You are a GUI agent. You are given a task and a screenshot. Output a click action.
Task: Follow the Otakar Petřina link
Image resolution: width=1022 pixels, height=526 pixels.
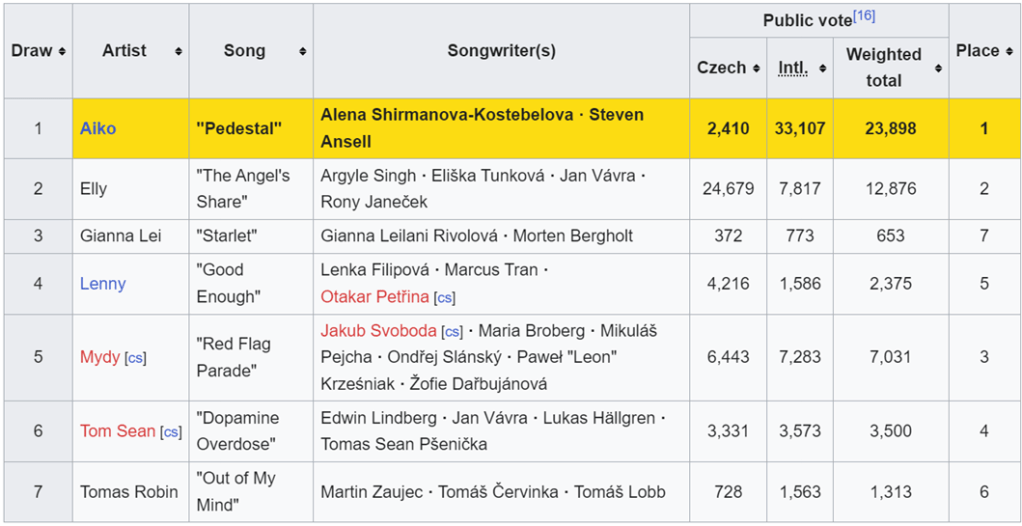pyautogui.click(x=374, y=296)
